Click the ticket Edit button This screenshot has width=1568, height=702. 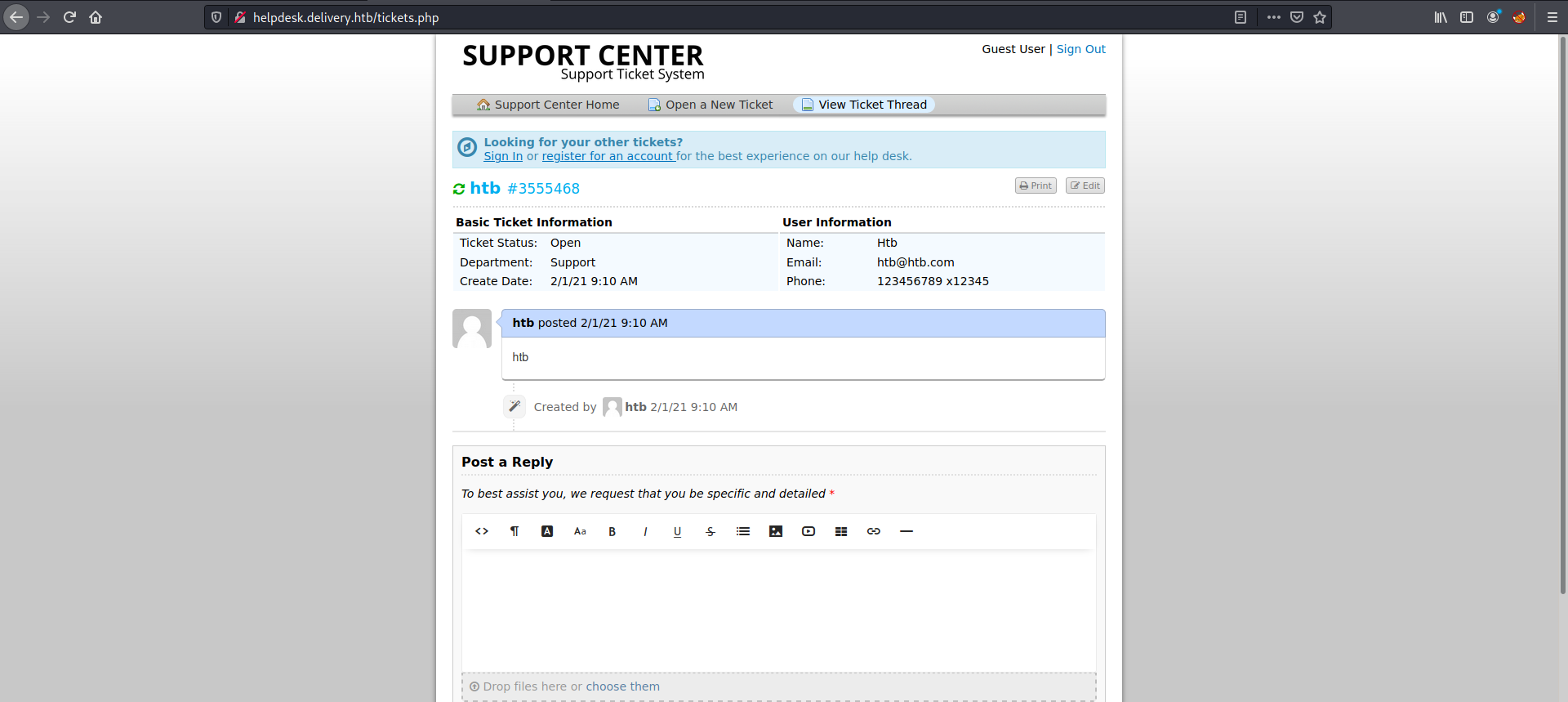coord(1085,186)
